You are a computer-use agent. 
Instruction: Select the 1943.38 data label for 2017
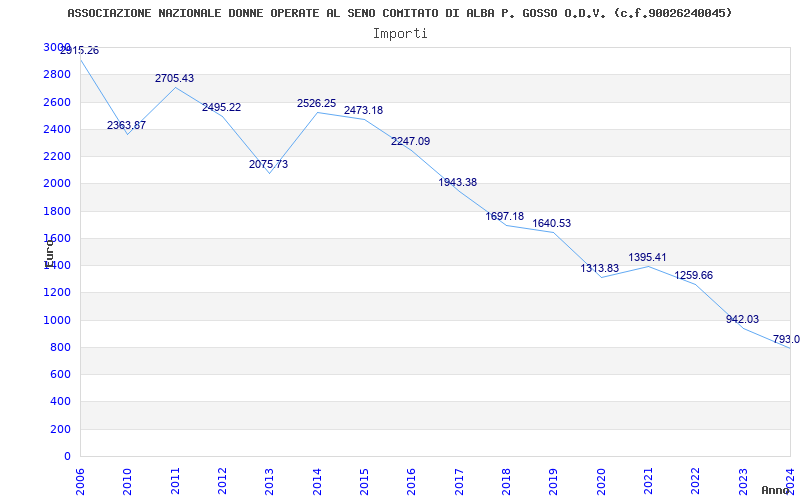click(x=457, y=182)
